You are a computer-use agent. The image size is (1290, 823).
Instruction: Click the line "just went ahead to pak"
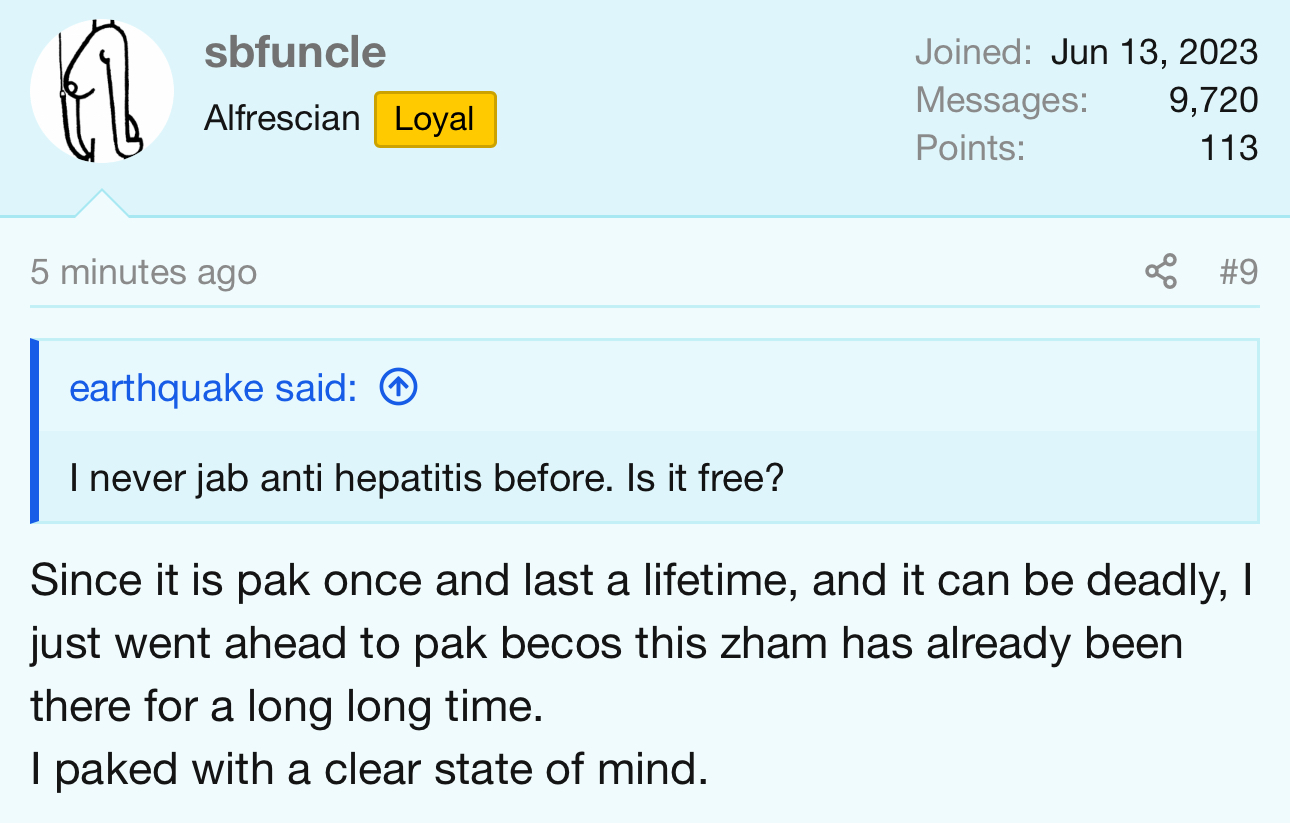click(x=606, y=643)
